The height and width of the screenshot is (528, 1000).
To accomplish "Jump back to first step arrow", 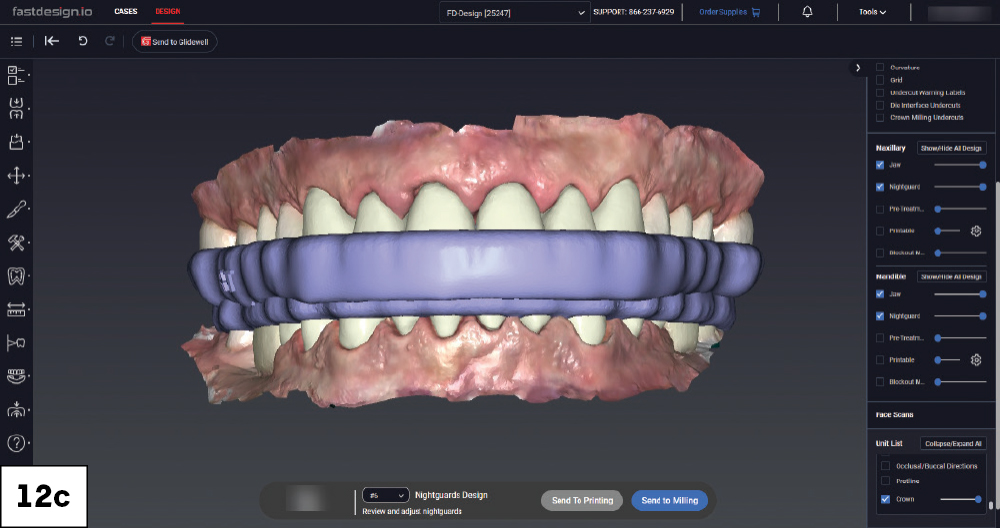I will [x=52, y=41].
